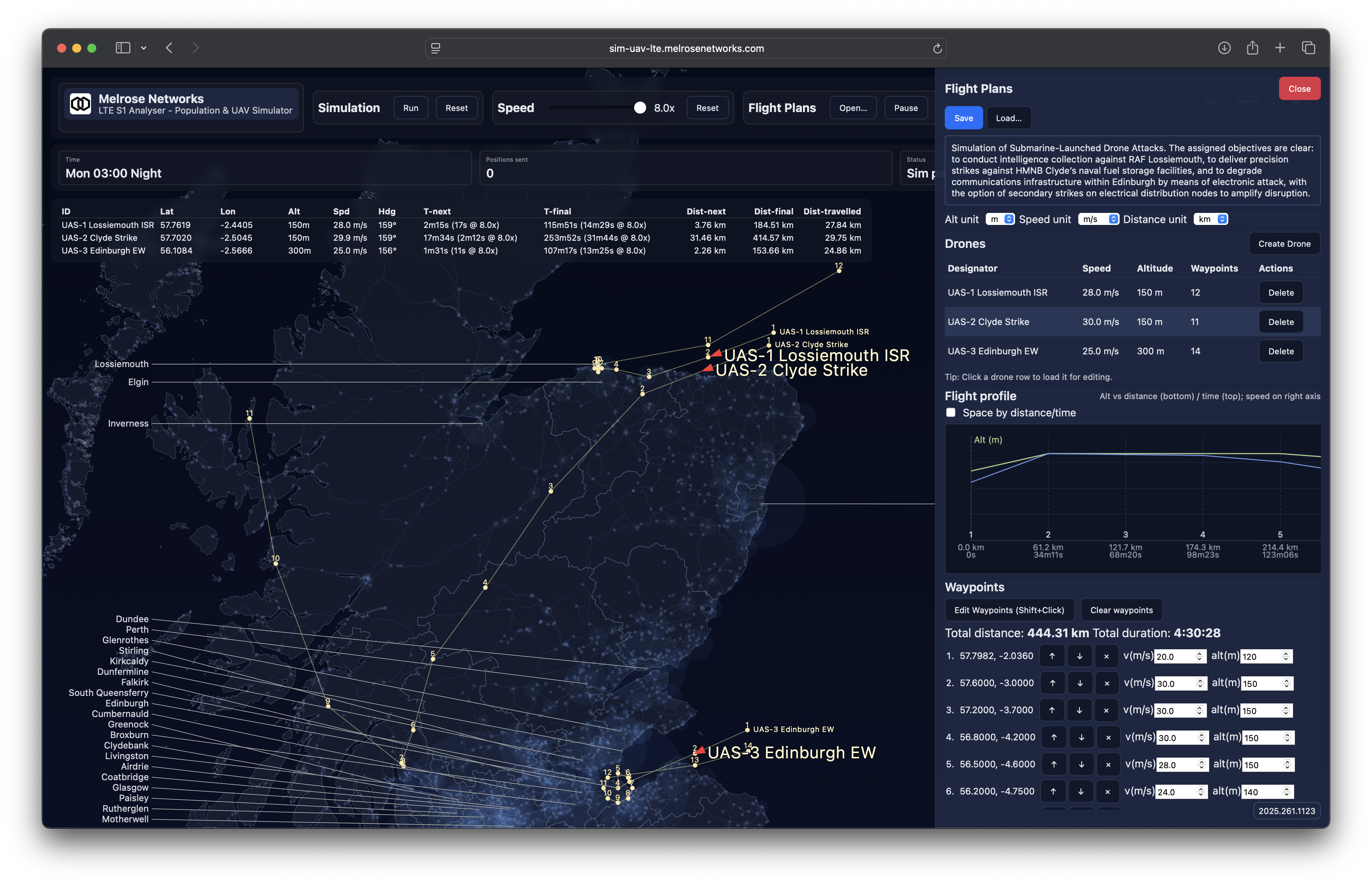Click the Safari share icon

click(1252, 48)
